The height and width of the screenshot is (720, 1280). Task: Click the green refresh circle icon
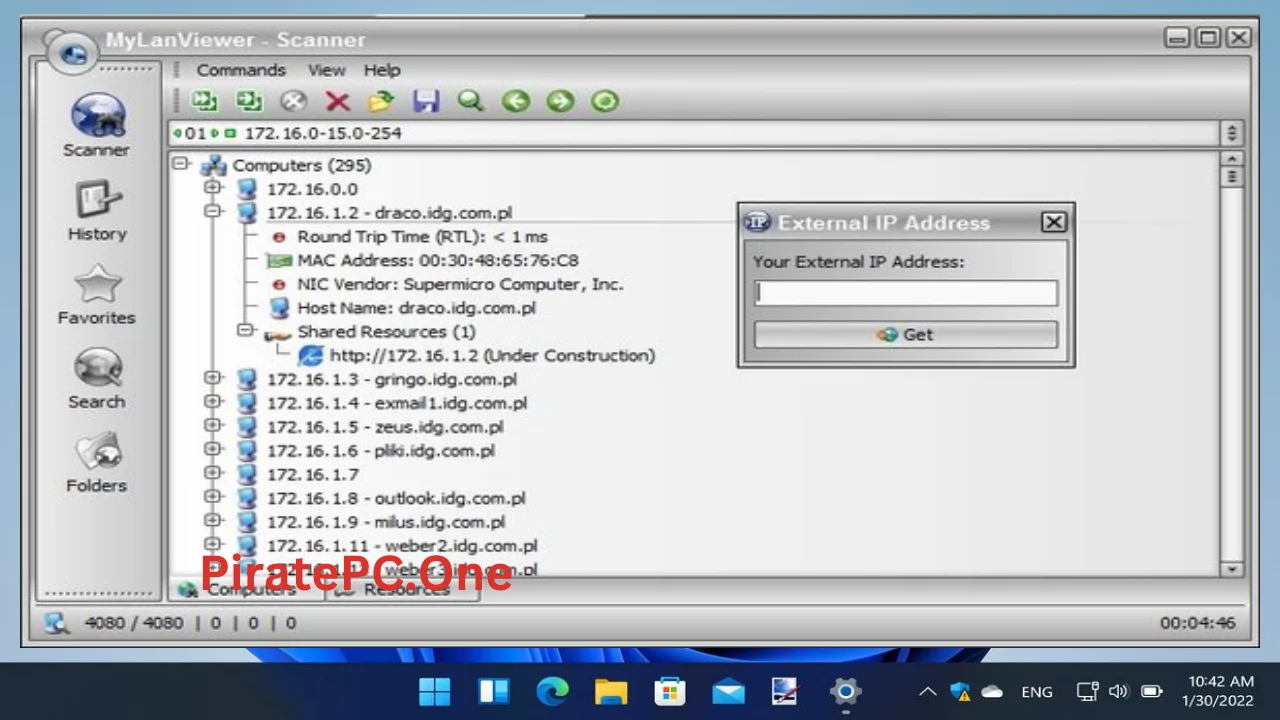point(605,101)
